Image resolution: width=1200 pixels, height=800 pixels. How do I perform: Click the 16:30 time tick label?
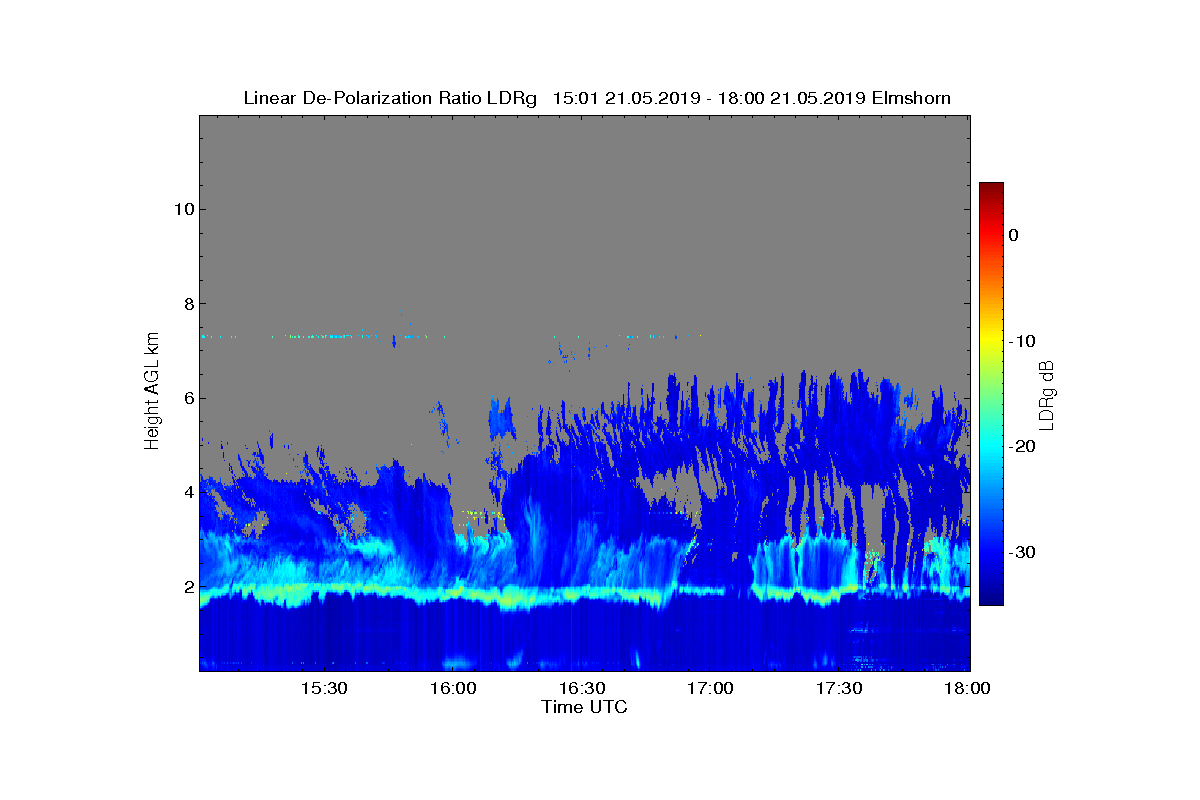[x=582, y=689]
